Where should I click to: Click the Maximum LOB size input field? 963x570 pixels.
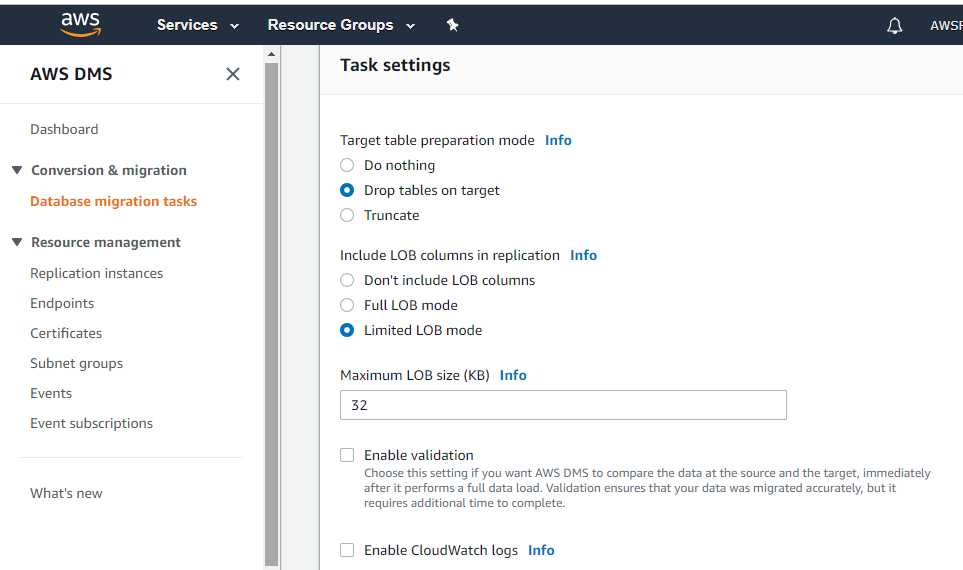(x=563, y=405)
